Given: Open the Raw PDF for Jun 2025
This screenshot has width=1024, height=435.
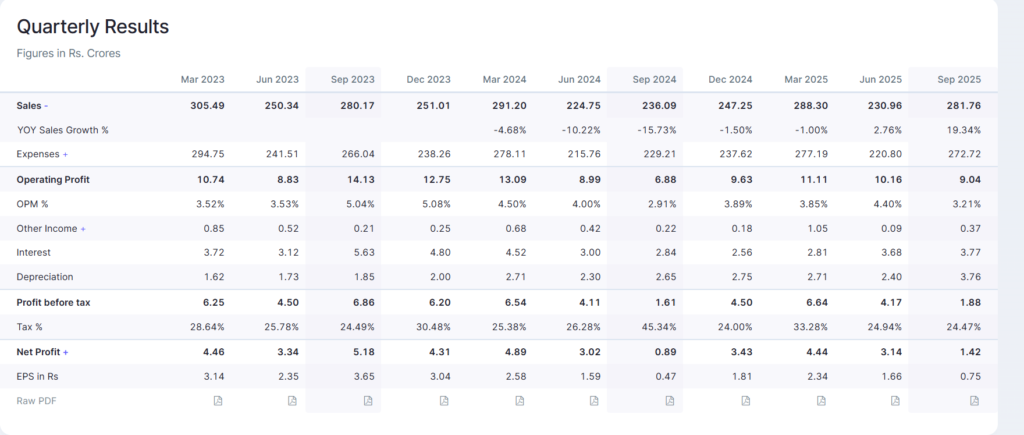Looking at the screenshot, I should coord(897,400).
